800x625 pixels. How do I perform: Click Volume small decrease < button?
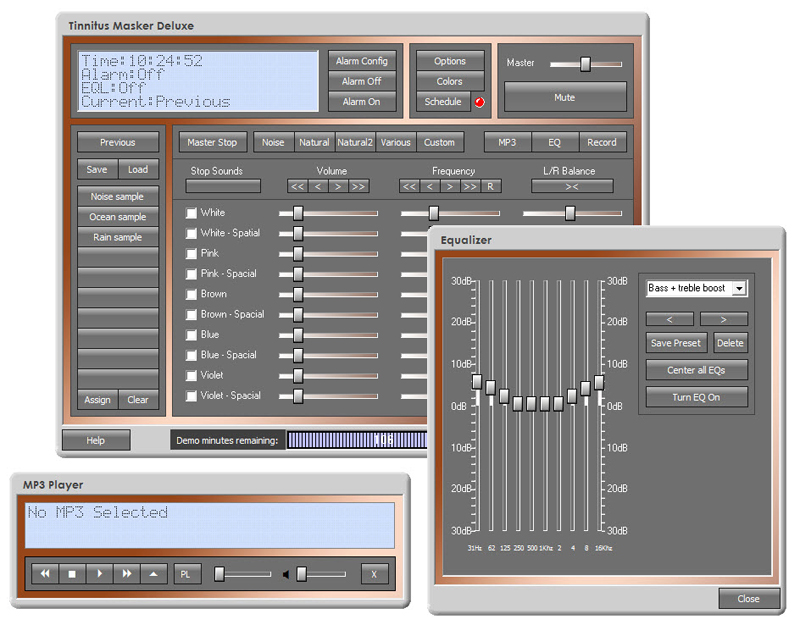318,186
